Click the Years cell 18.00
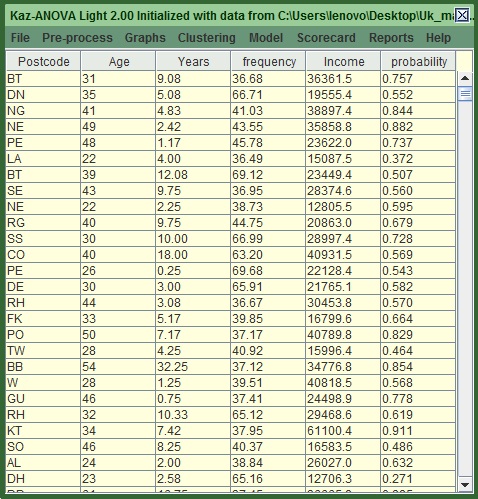 coord(193,255)
